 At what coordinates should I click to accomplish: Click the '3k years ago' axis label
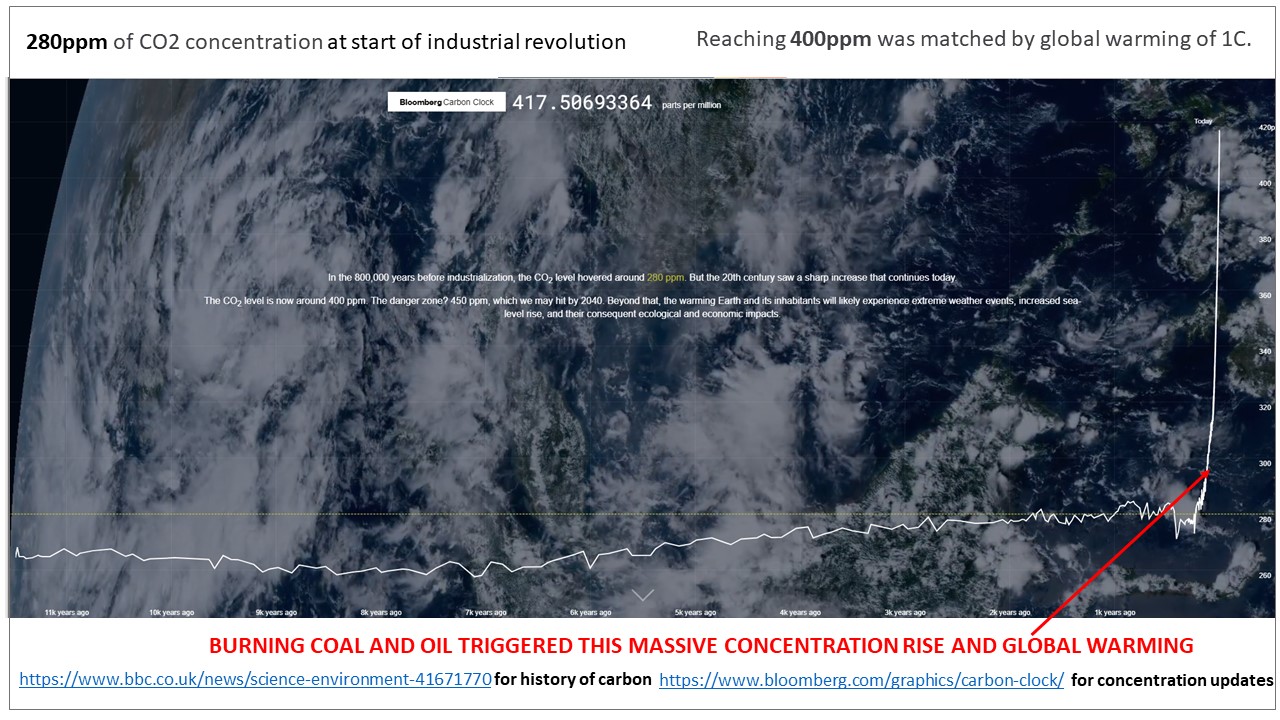pyautogui.click(x=905, y=612)
